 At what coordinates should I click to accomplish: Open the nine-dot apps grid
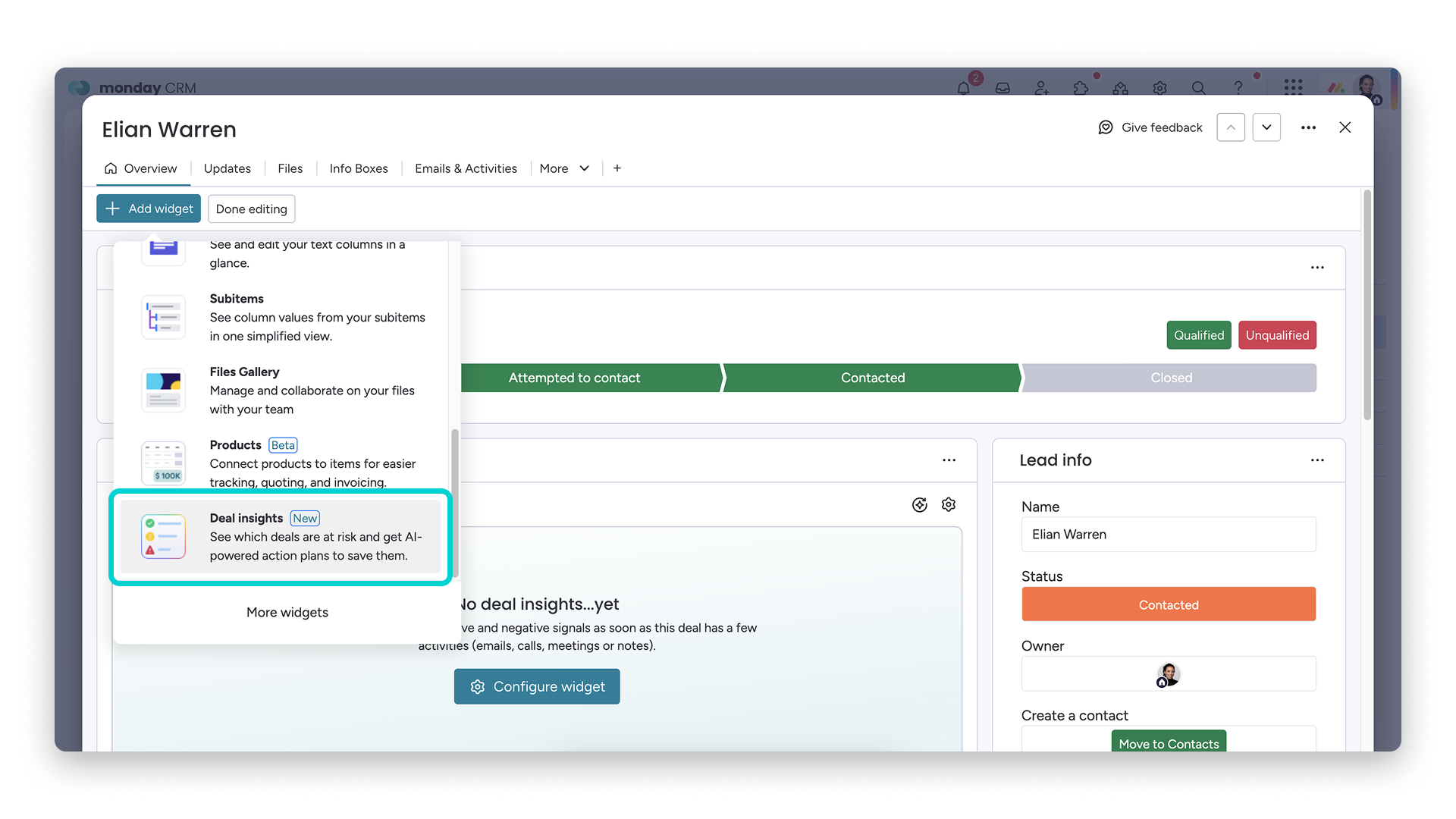pos(1293,88)
